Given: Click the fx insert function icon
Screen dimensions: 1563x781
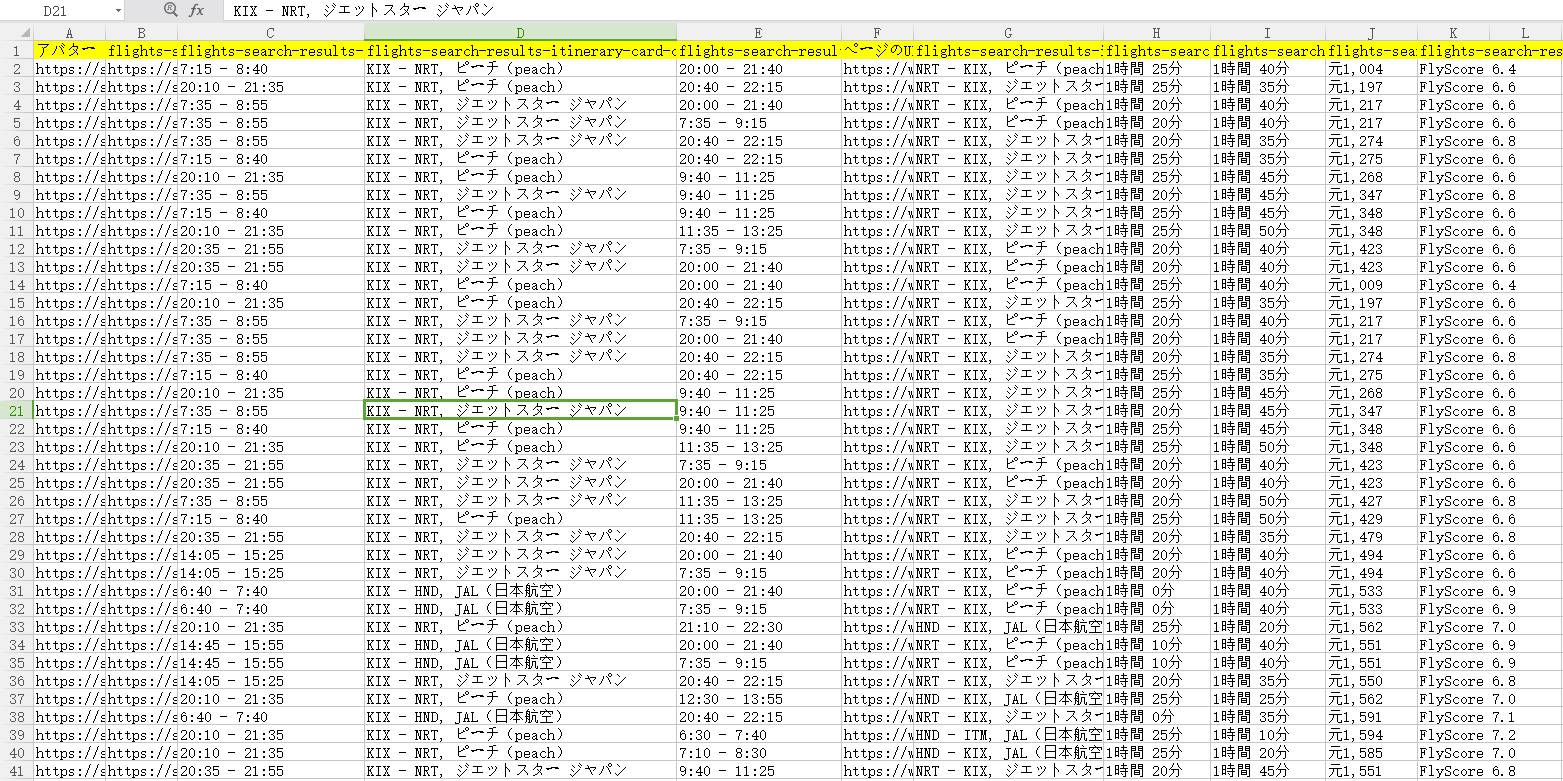Looking at the screenshot, I should 197,10.
